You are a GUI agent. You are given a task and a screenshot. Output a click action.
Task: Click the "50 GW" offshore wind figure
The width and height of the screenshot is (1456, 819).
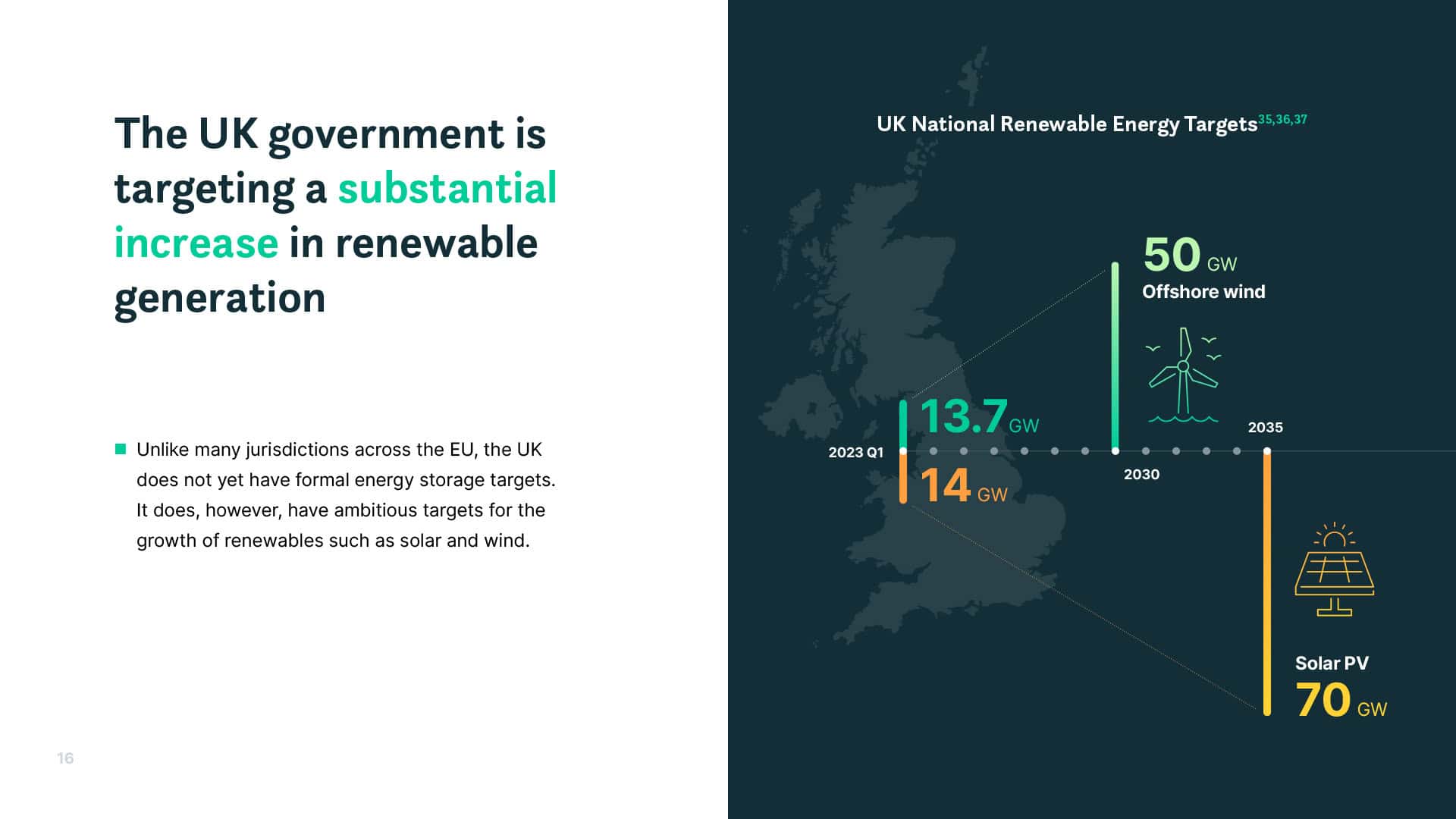1190,255
